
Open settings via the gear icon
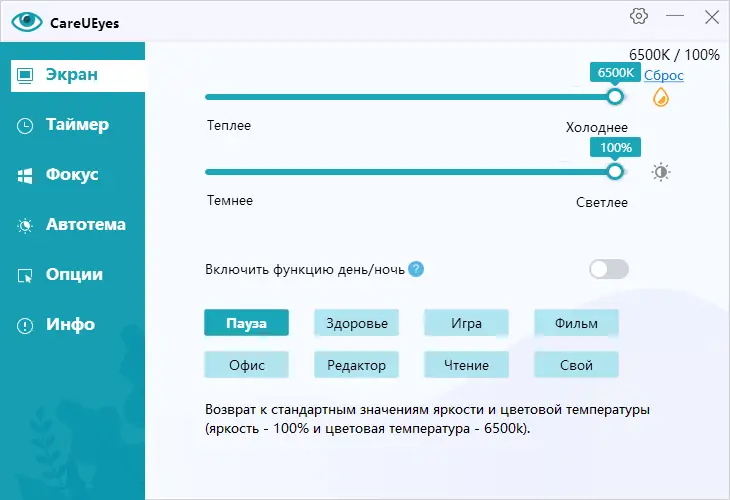(x=639, y=16)
